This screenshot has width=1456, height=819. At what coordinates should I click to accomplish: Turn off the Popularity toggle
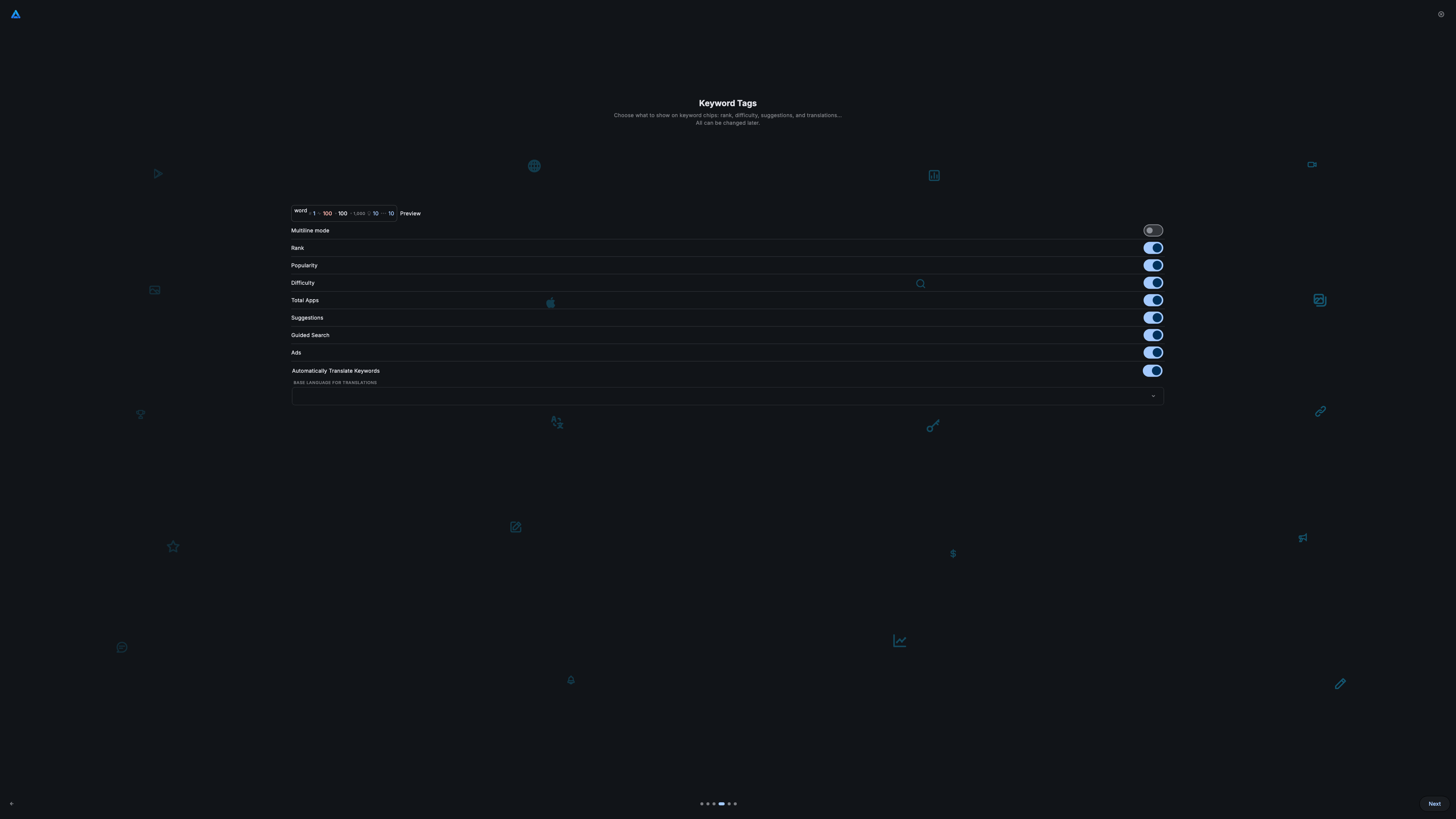pyautogui.click(x=1153, y=265)
